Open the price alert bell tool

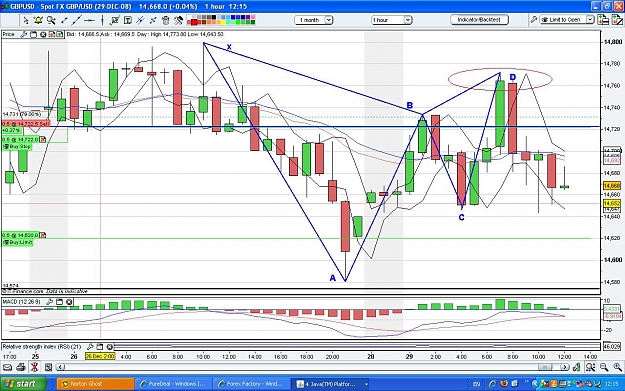click(x=38, y=20)
